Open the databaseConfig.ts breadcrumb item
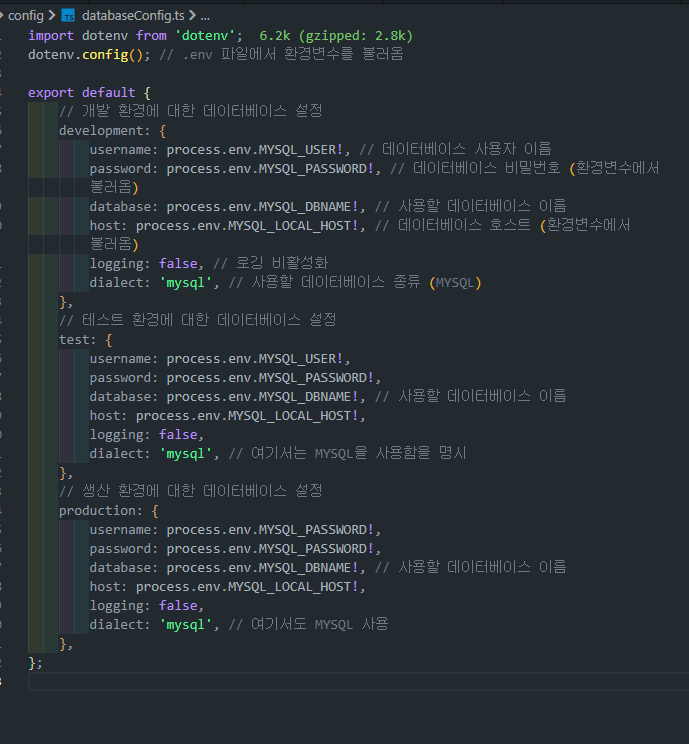Screen dimensions: 689x744 tap(133, 16)
